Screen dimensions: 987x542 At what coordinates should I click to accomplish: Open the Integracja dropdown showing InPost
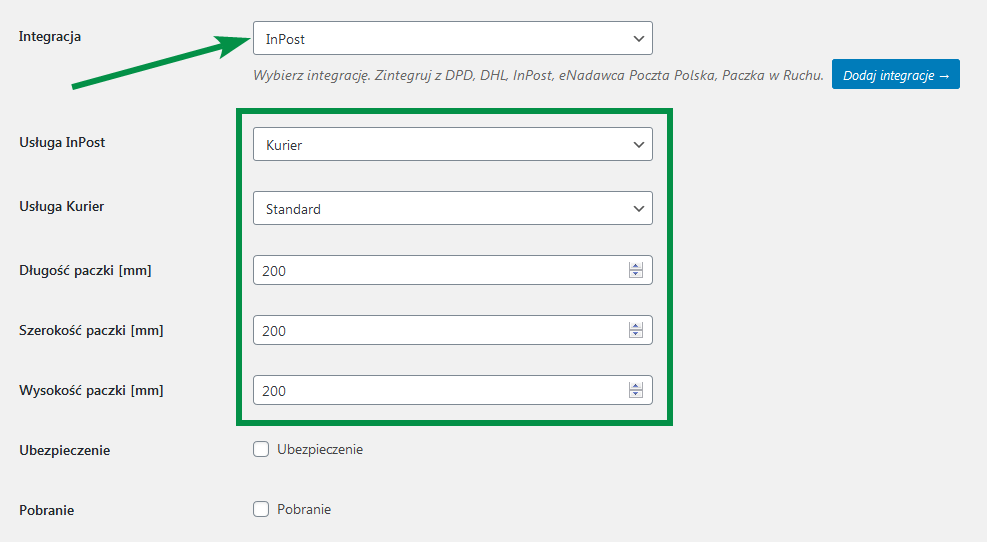453,38
